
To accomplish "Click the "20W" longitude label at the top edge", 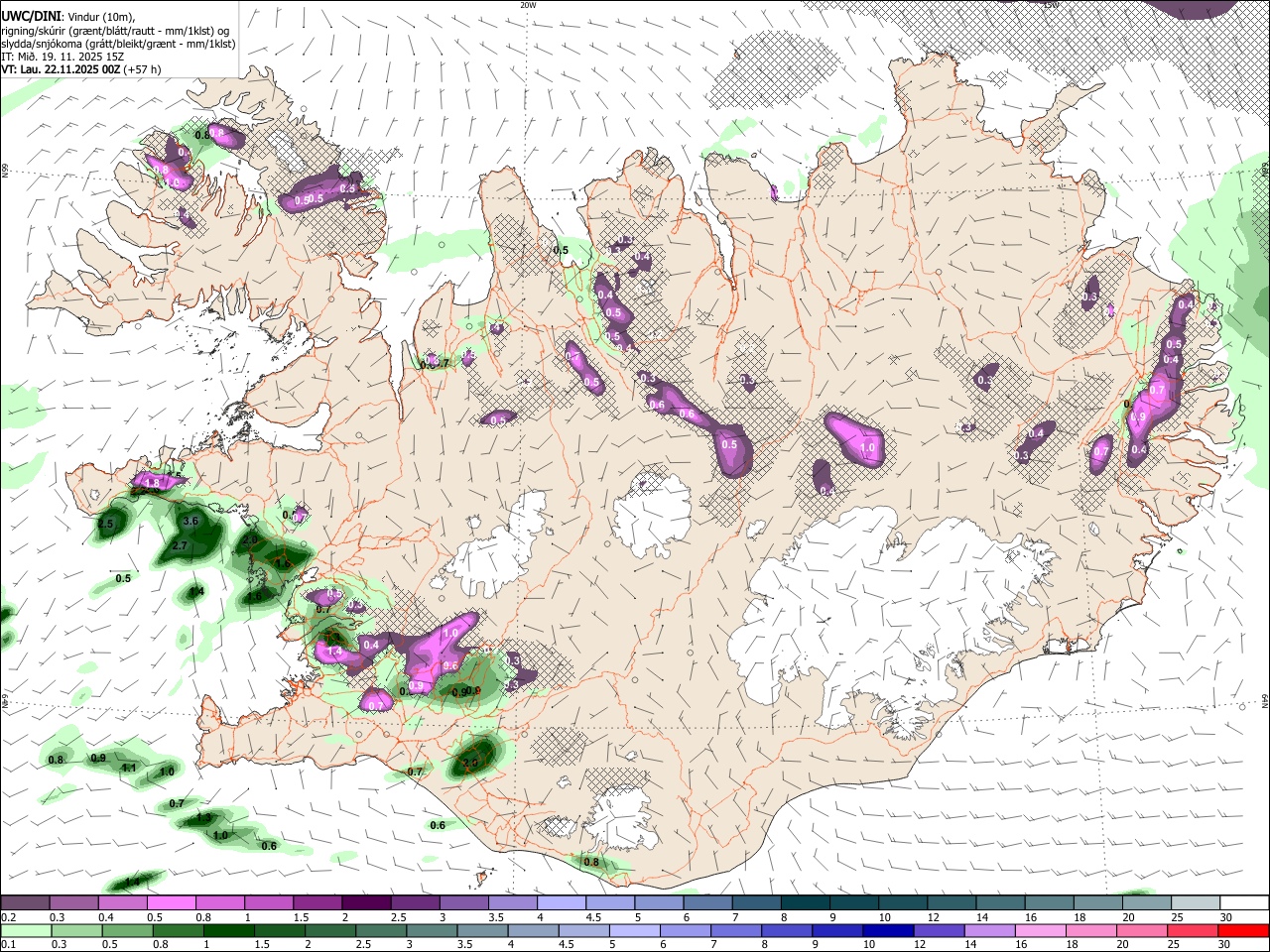I will point(528,5).
